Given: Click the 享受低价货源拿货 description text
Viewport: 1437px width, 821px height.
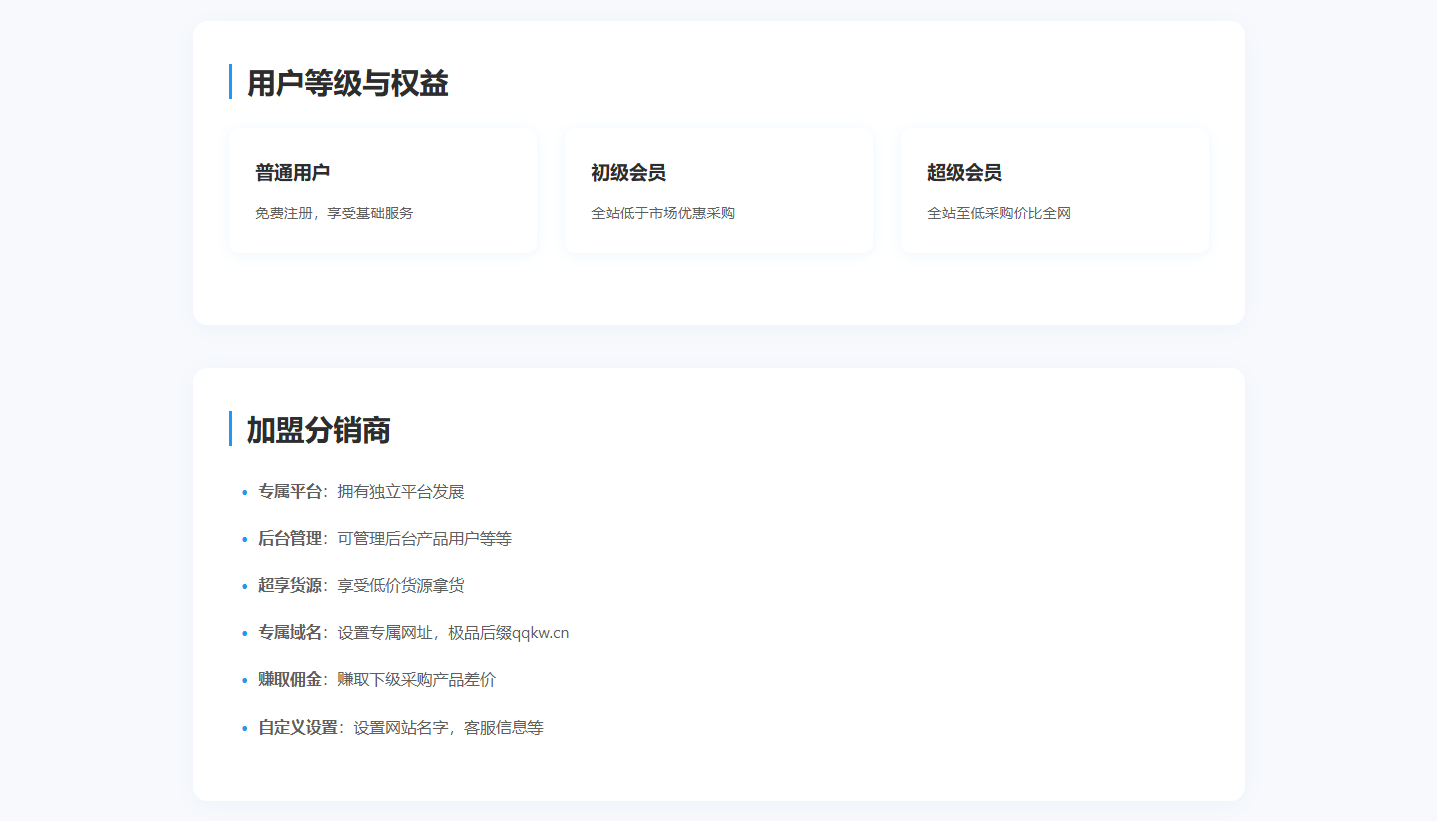Looking at the screenshot, I should (401, 586).
